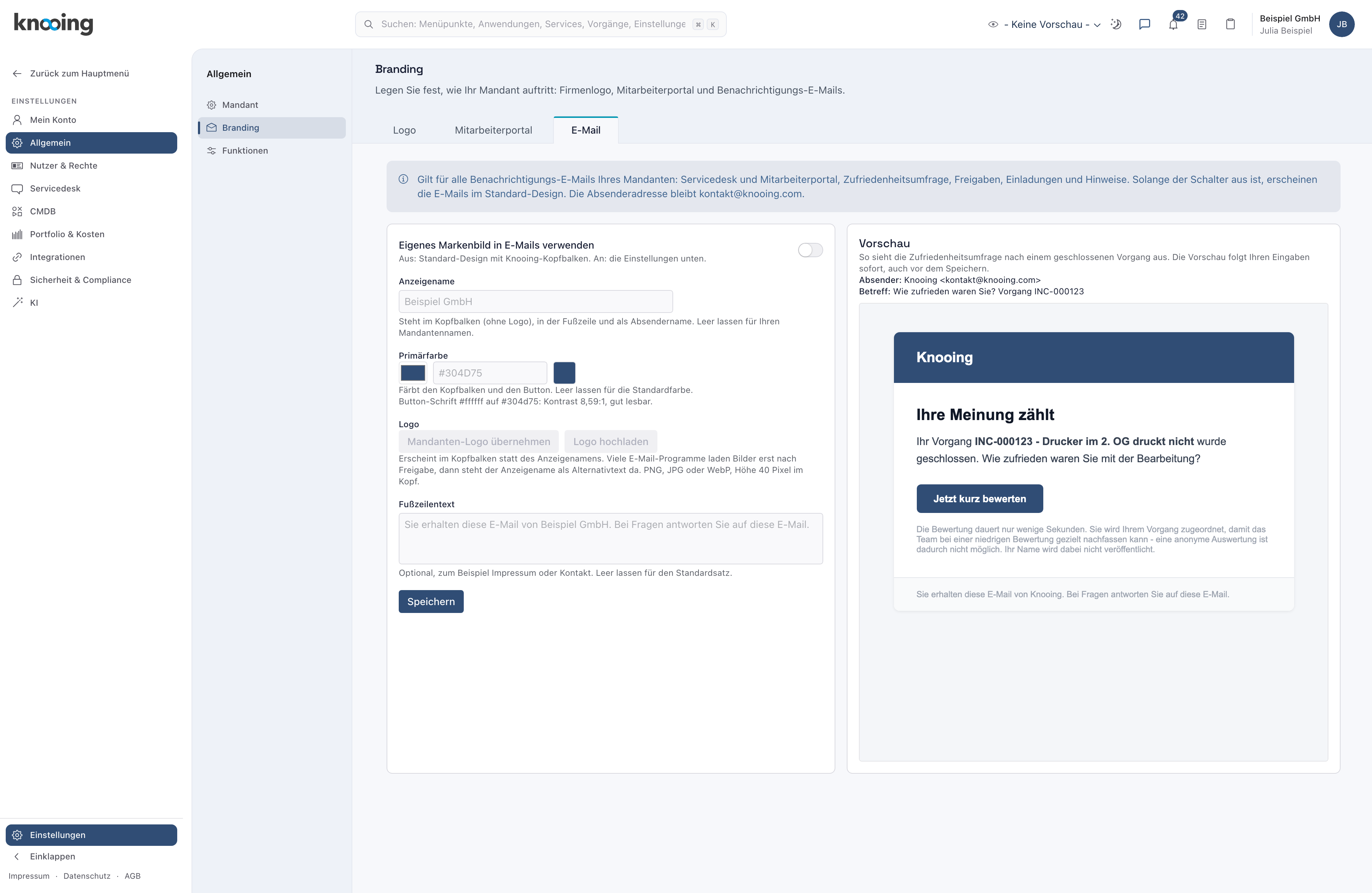
Task: Click the Primärfarbe preview color square
Action: 565,373
